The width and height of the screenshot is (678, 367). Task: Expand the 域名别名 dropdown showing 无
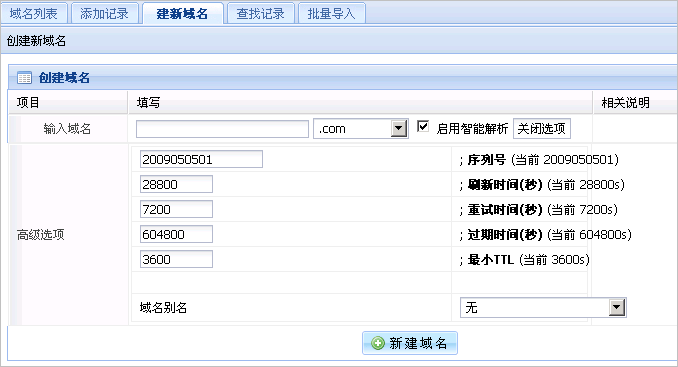coord(544,307)
